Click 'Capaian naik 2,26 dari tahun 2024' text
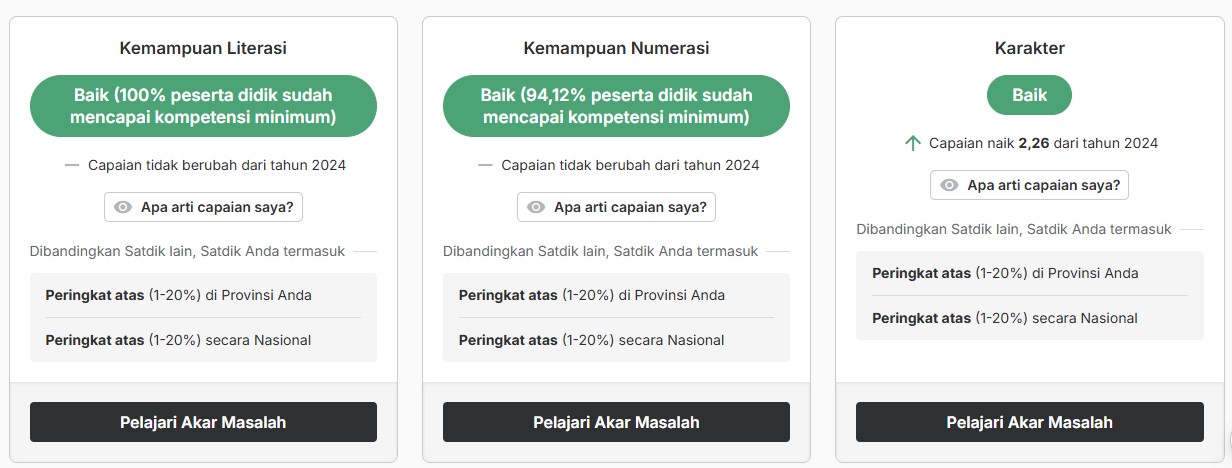This screenshot has width=1232, height=468. pyautogui.click(x=1043, y=143)
